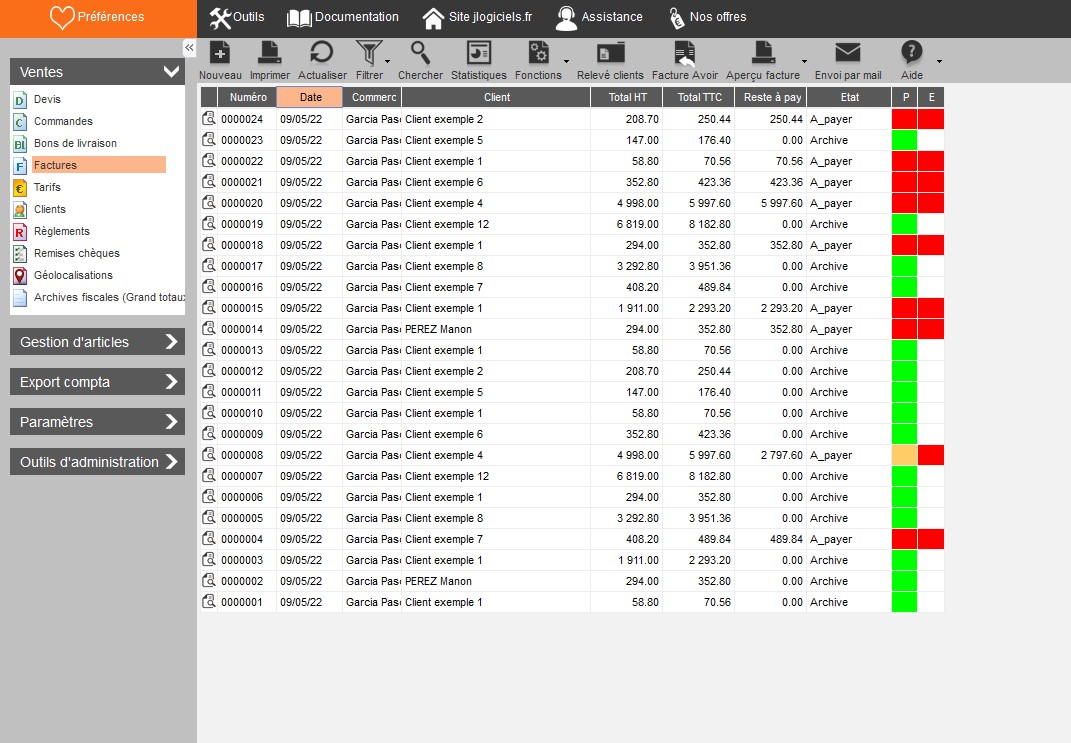Open Géolocalisations section
Image resolution: width=1071 pixels, height=743 pixels.
click(x=73, y=275)
